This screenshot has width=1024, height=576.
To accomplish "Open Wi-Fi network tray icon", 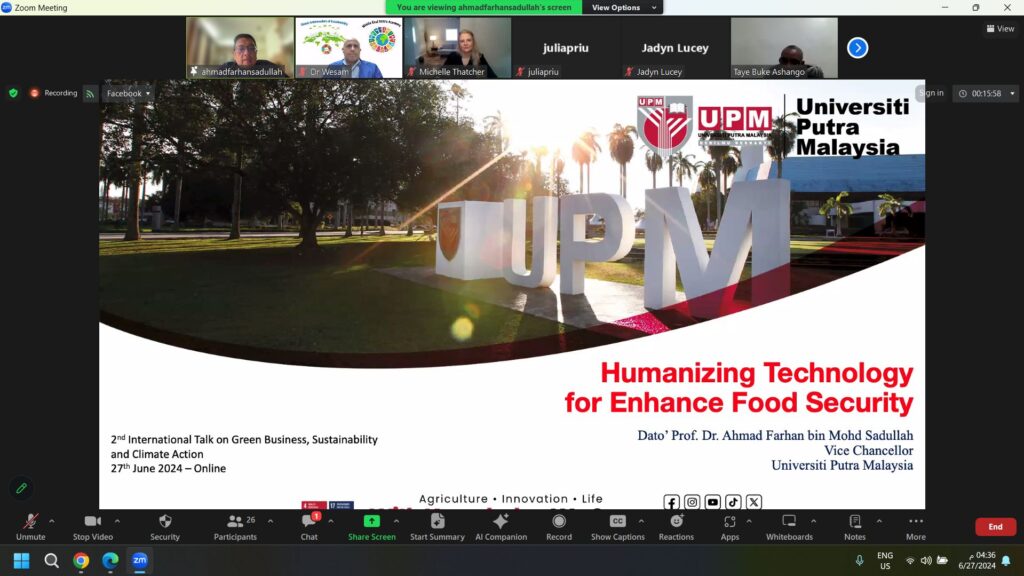I will pos(910,560).
